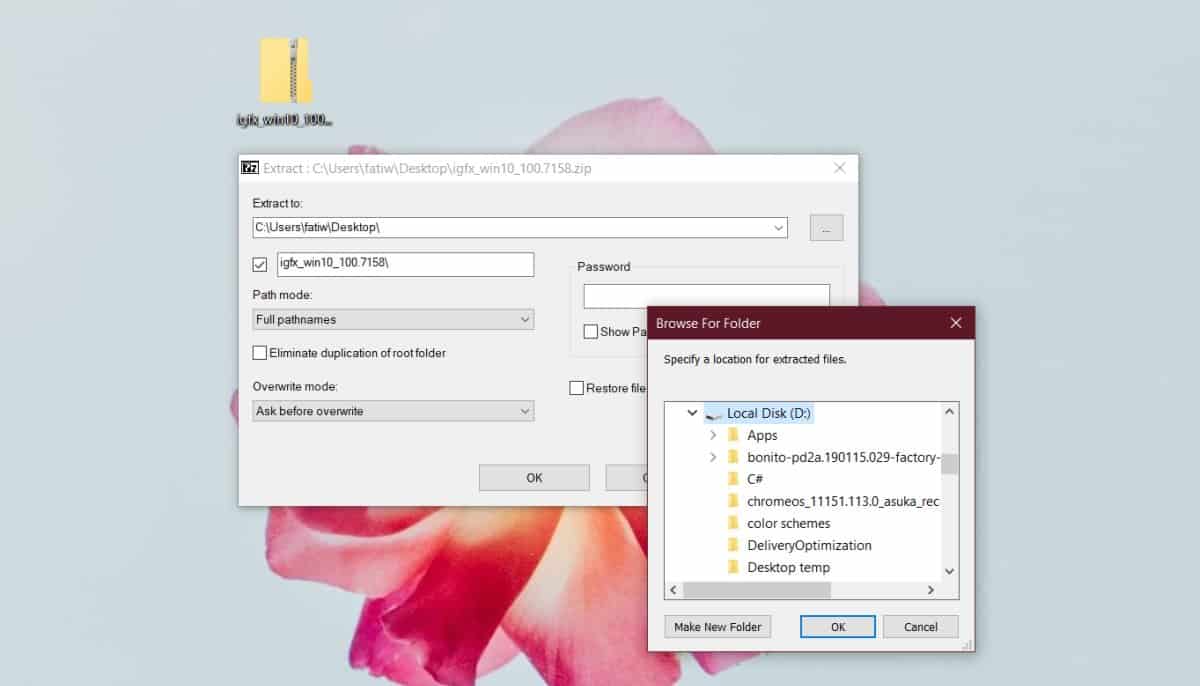
Task: Click the Apps folder icon
Action: click(733, 435)
